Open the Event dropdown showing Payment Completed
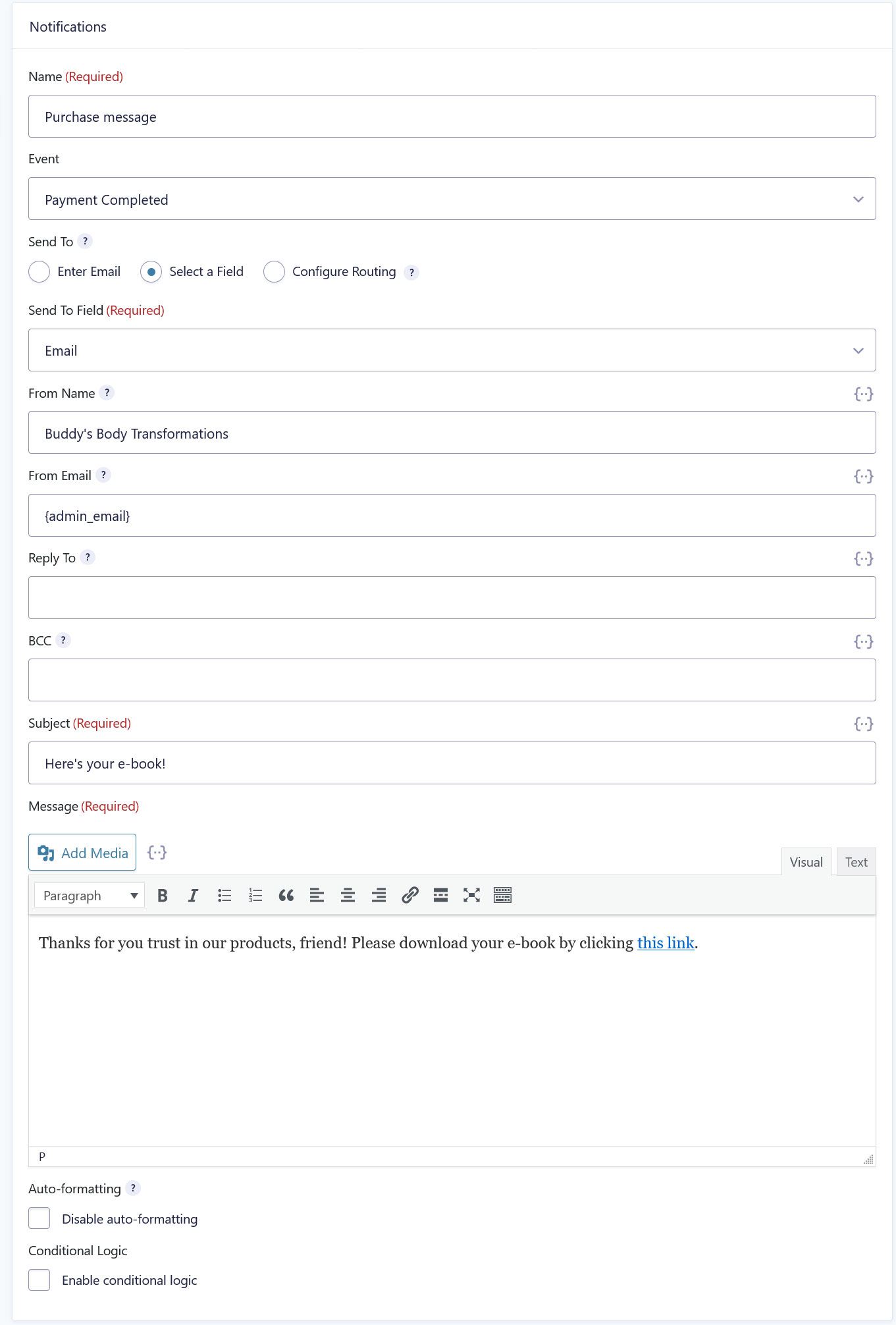Screen dimensions: 896x1325 [452, 199]
